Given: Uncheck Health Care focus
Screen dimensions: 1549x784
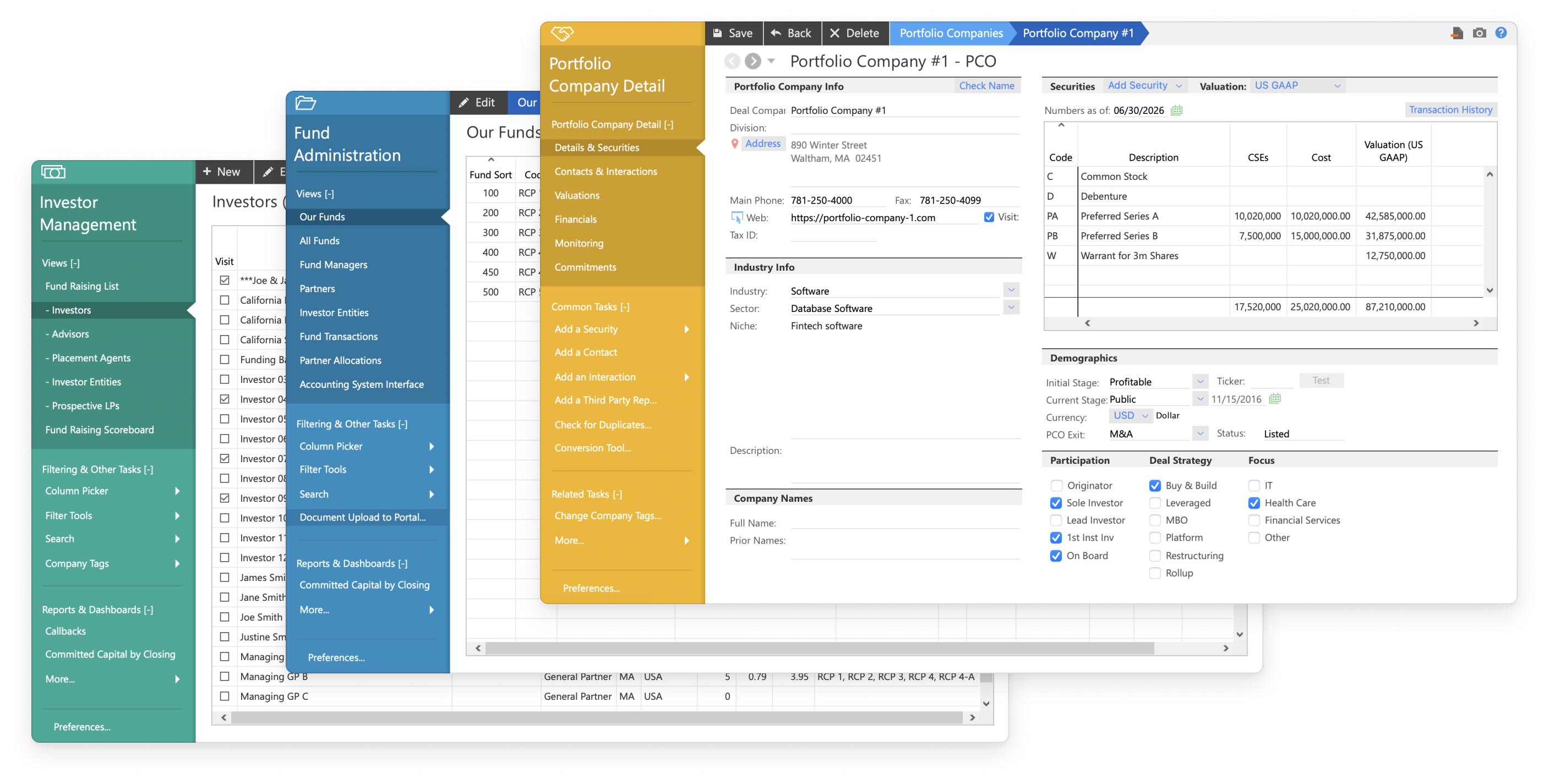Looking at the screenshot, I should pos(1254,503).
